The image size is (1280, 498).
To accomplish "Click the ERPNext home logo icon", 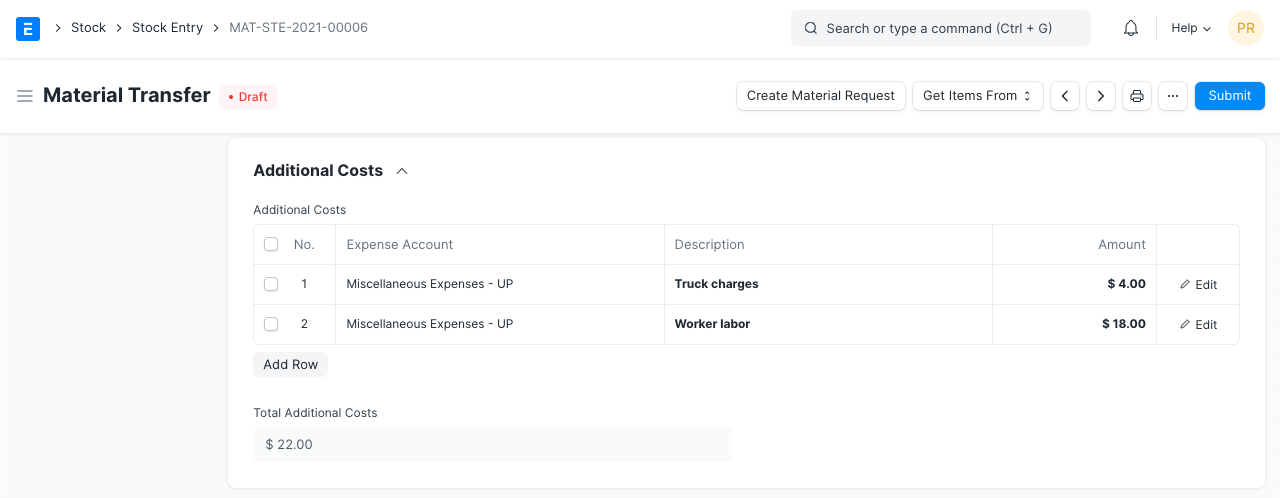I will (28, 28).
